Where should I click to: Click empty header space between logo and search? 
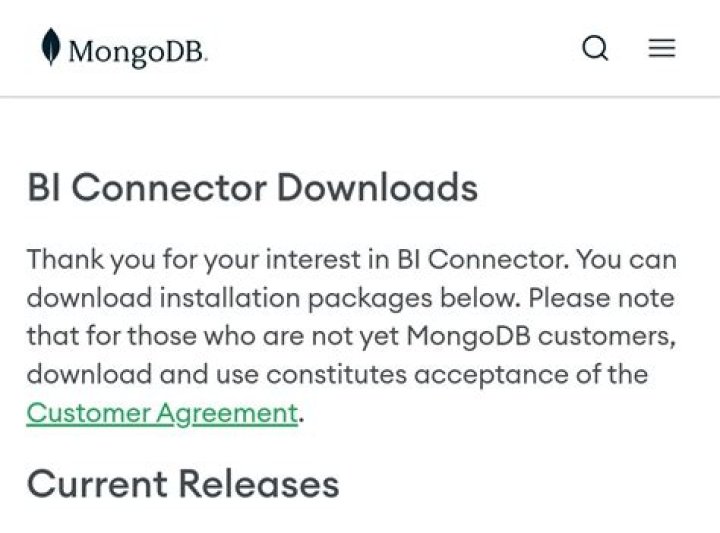click(x=395, y=48)
